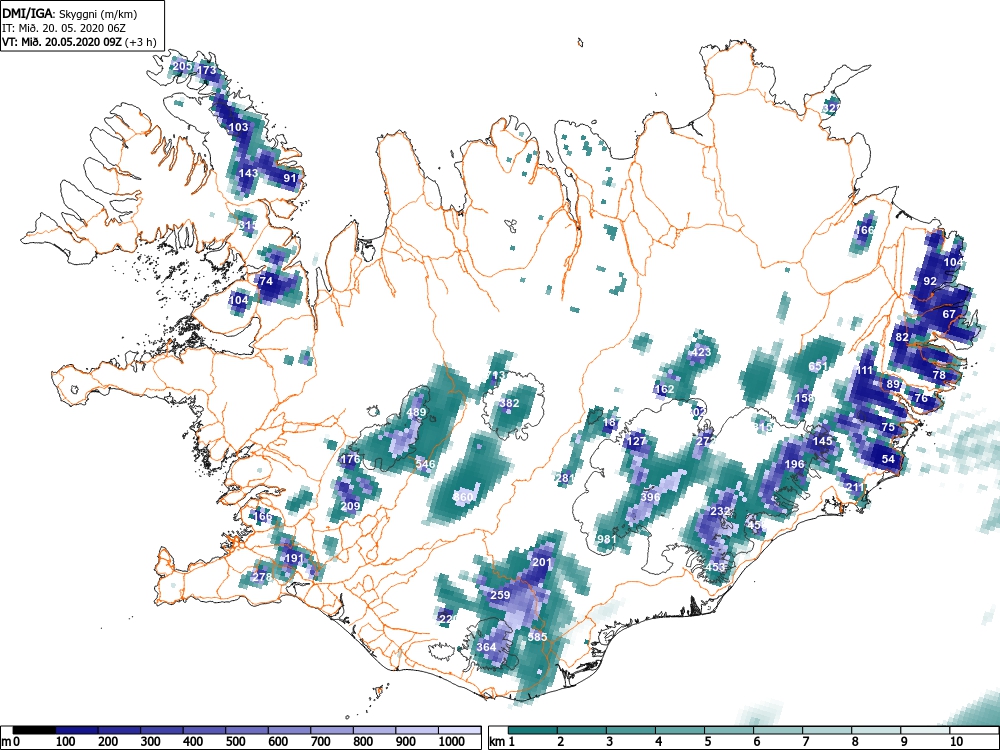
Task: Click the visibility value 74
Action: point(266,281)
